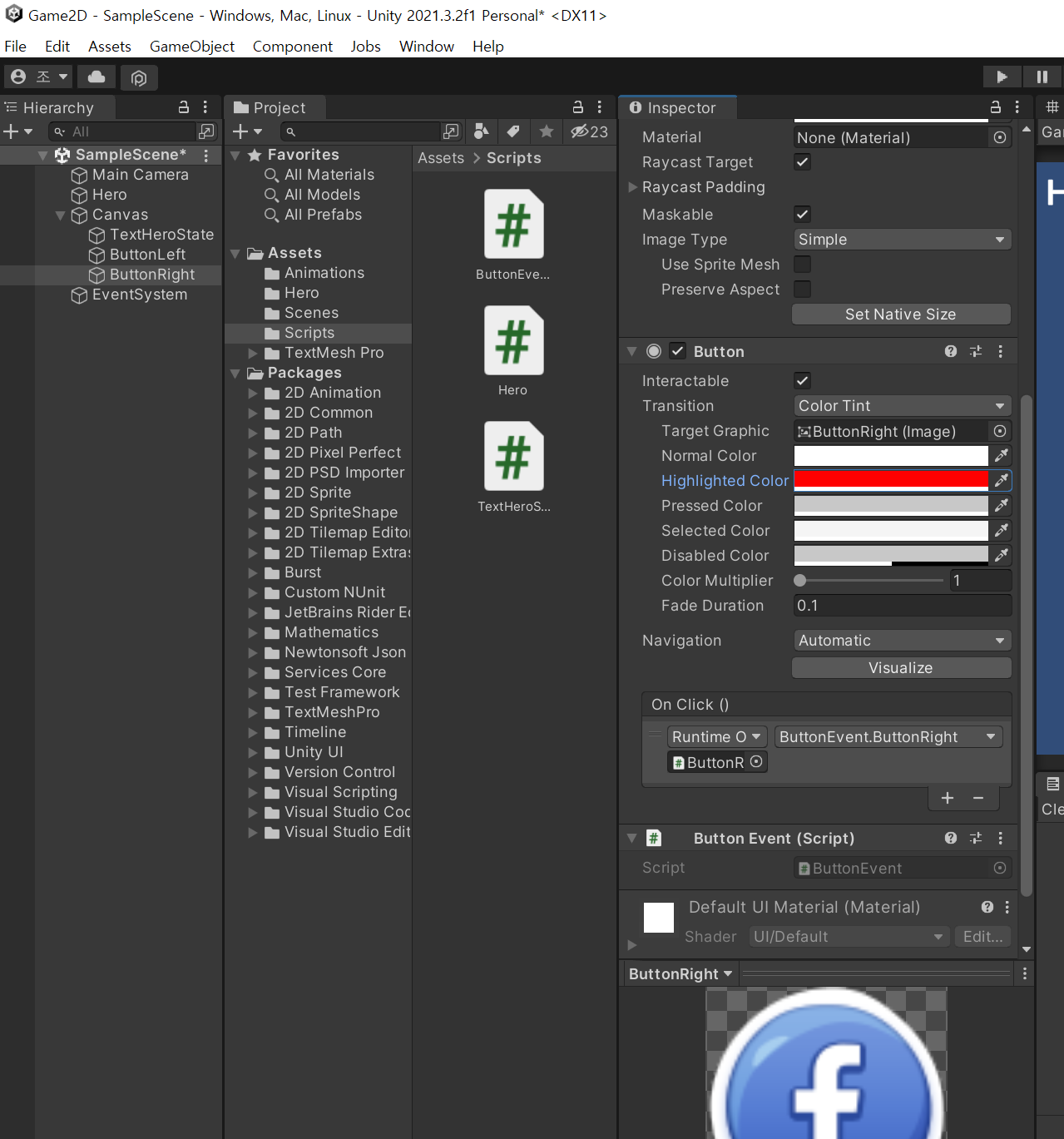Open the Shader UI/Default dropdown
This screenshot has height=1139, width=1064.
[849, 937]
